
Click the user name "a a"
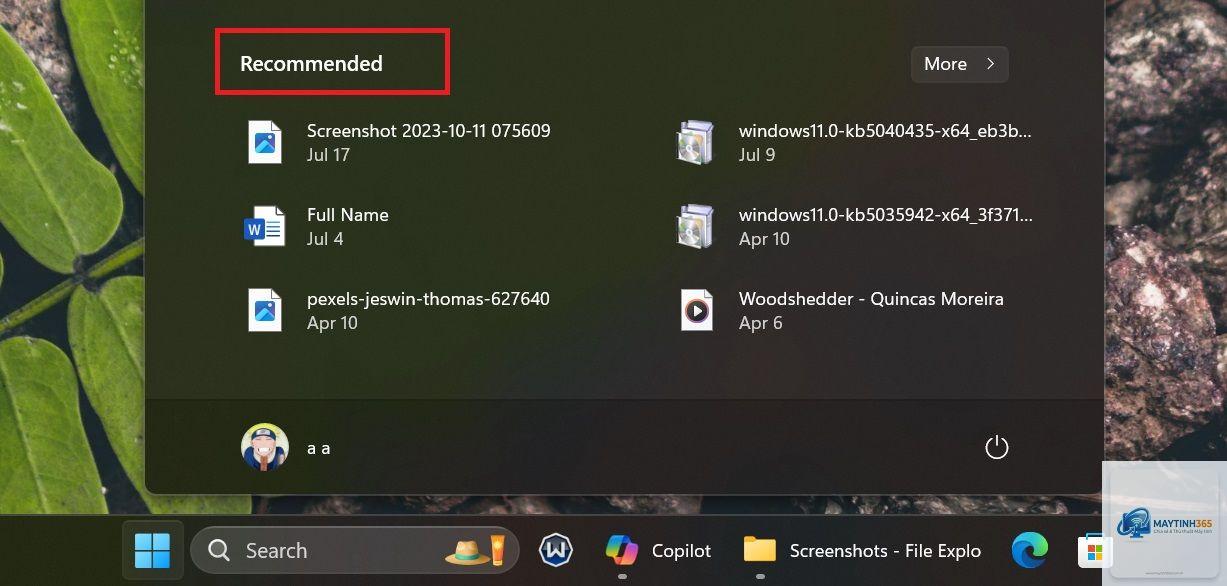click(319, 448)
